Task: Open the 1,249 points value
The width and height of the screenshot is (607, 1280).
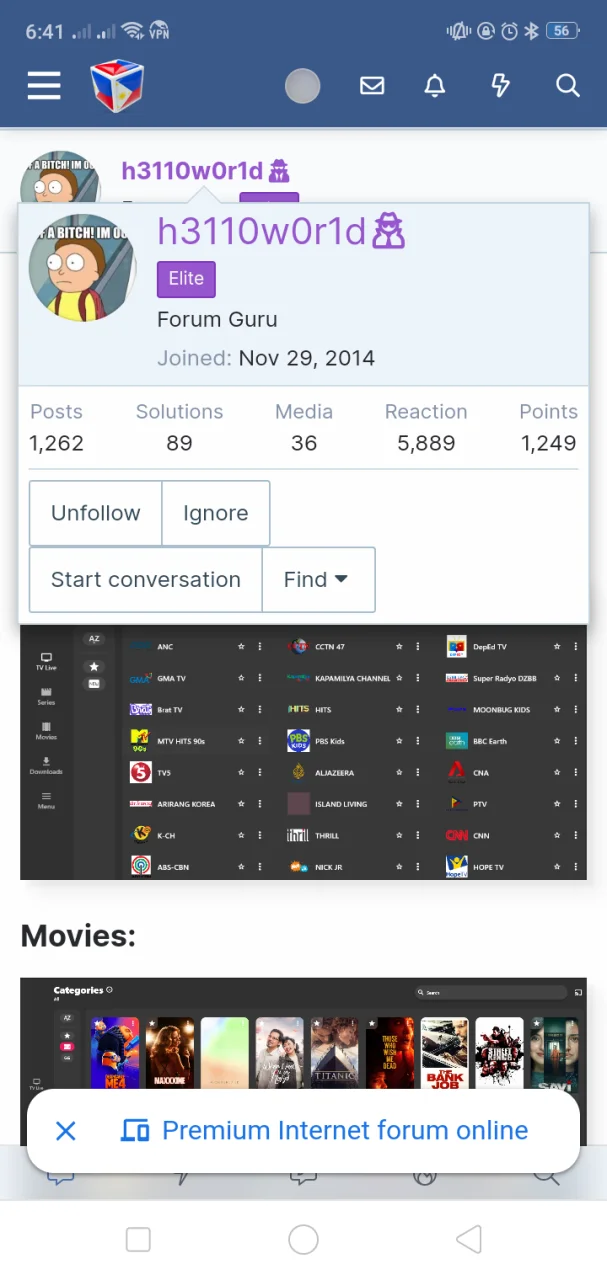Action: coord(549,443)
